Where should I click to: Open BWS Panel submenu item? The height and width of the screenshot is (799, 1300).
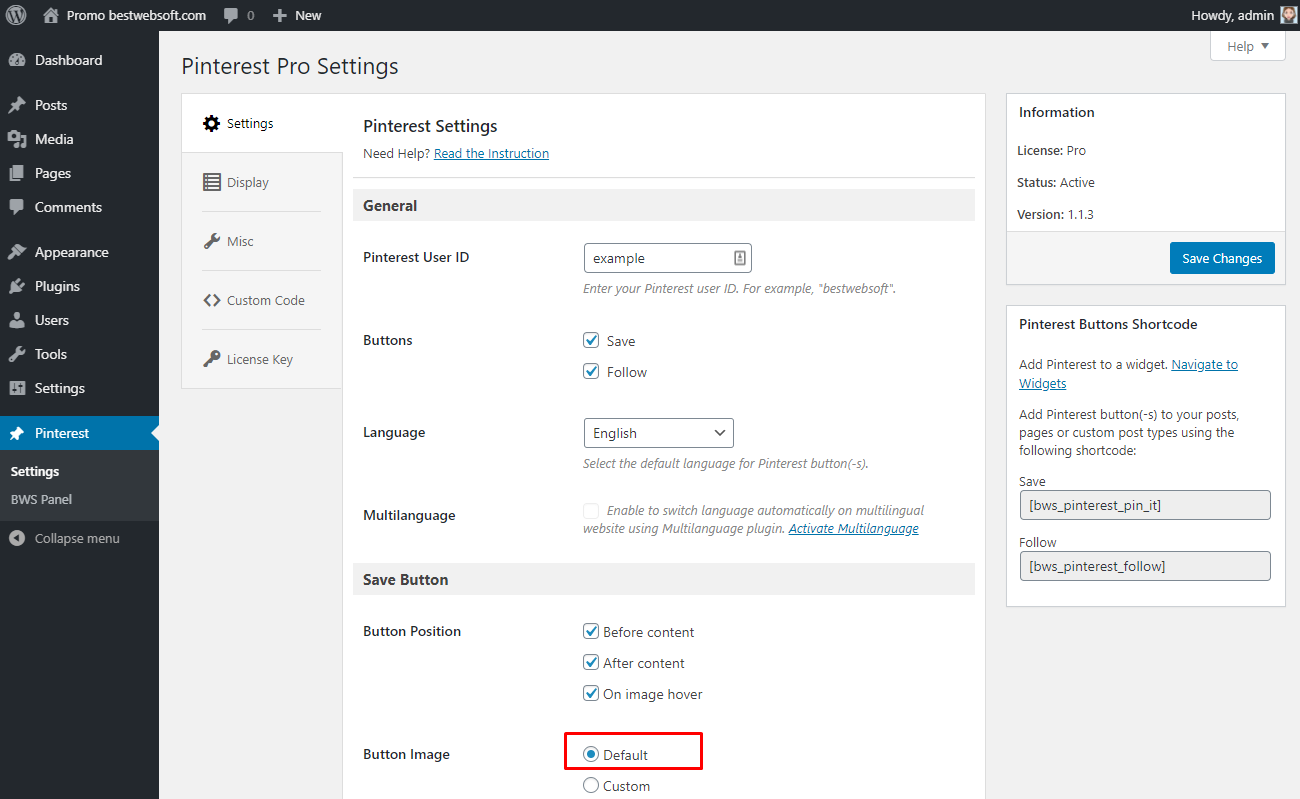pos(41,499)
